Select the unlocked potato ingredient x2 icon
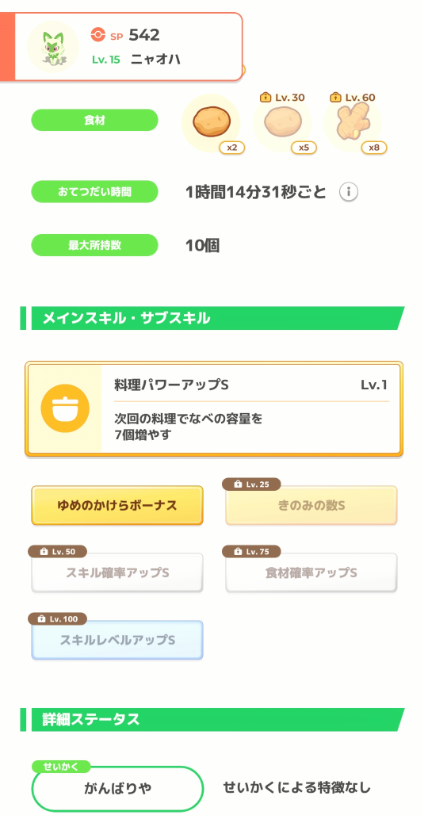This screenshot has width=423, height=817. (210, 123)
